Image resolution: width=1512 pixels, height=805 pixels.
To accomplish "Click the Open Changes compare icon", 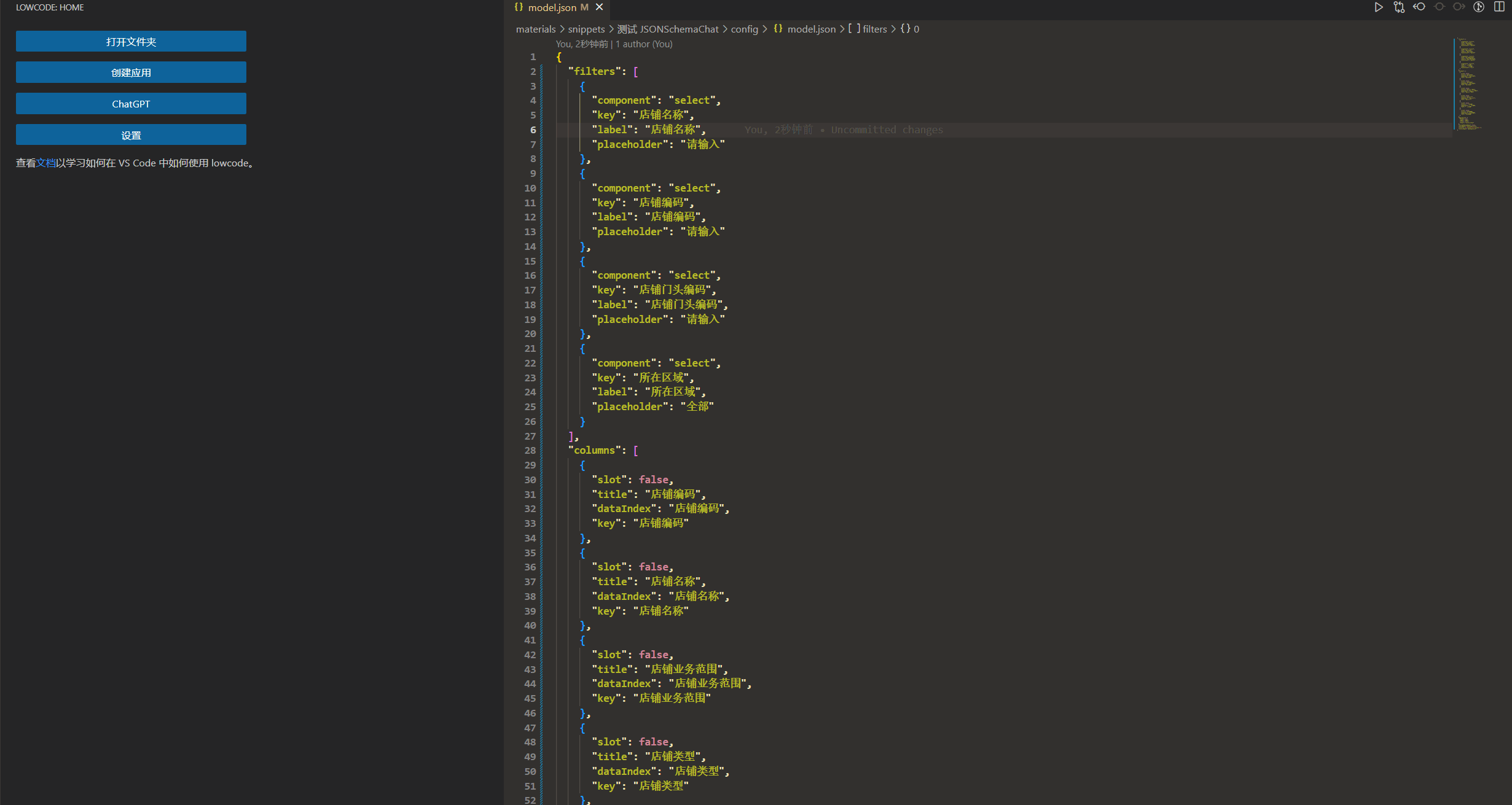I will tap(1399, 7).
